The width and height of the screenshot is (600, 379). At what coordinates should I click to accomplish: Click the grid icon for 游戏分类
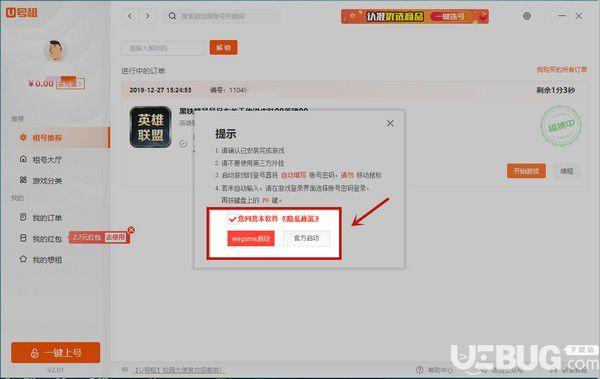(x=23, y=180)
